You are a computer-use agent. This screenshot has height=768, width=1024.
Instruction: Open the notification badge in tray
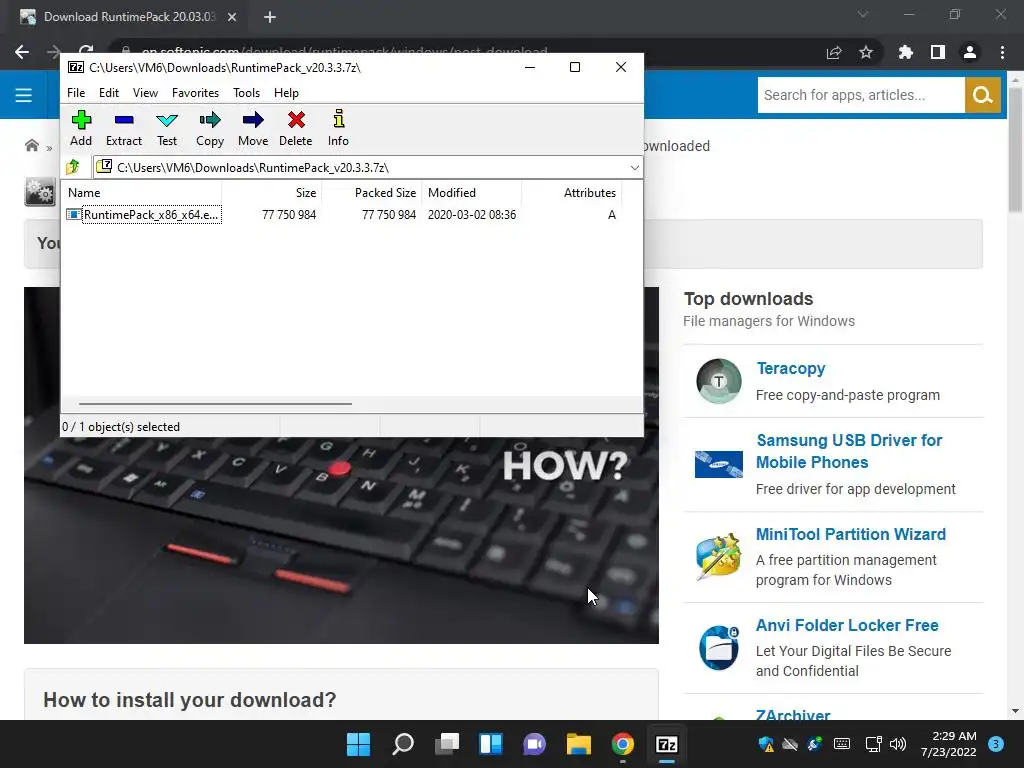(996, 744)
